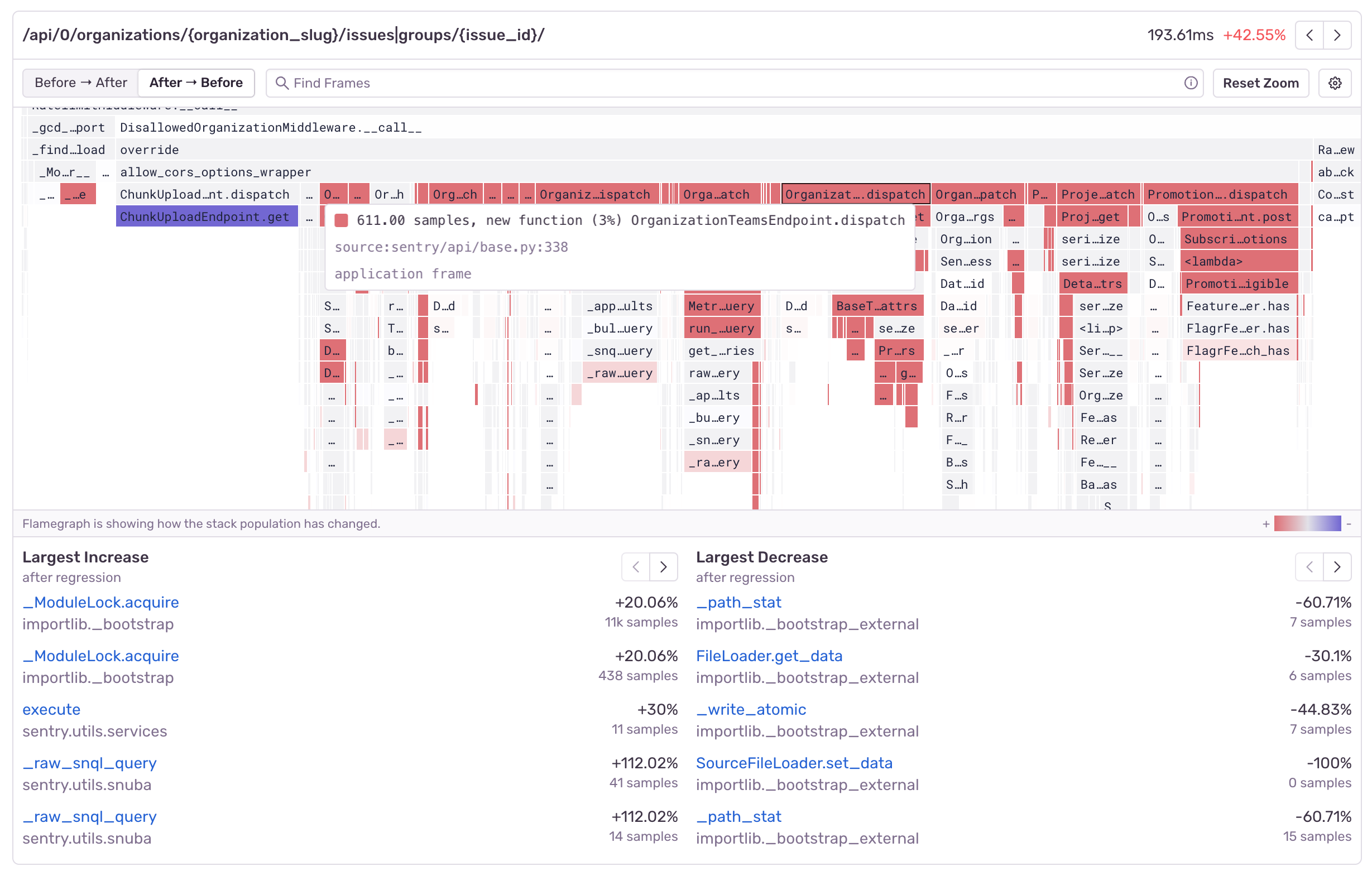This screenshot has height=876, width=1372.
Task: Show previous Largest Increase page
Action: click(x=636, y=567)
